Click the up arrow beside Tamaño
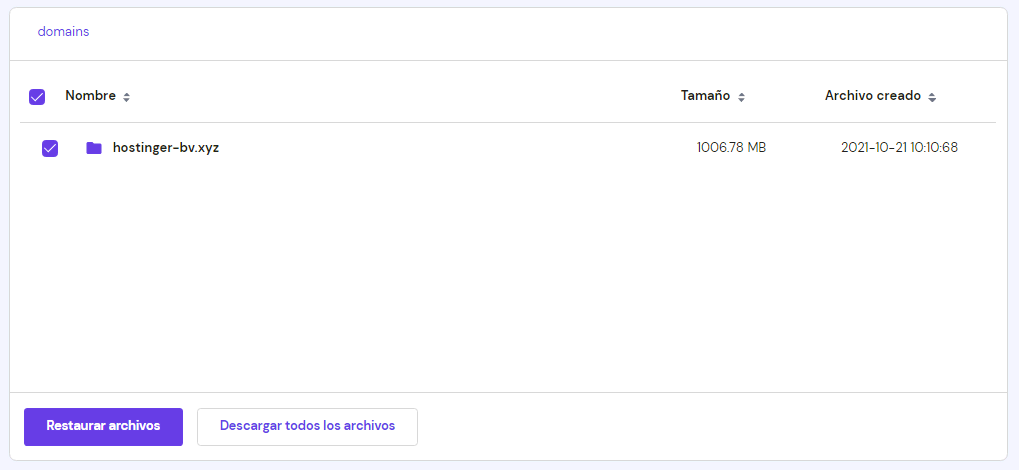This screenshot has height=470, width=1019. (741, 94)
